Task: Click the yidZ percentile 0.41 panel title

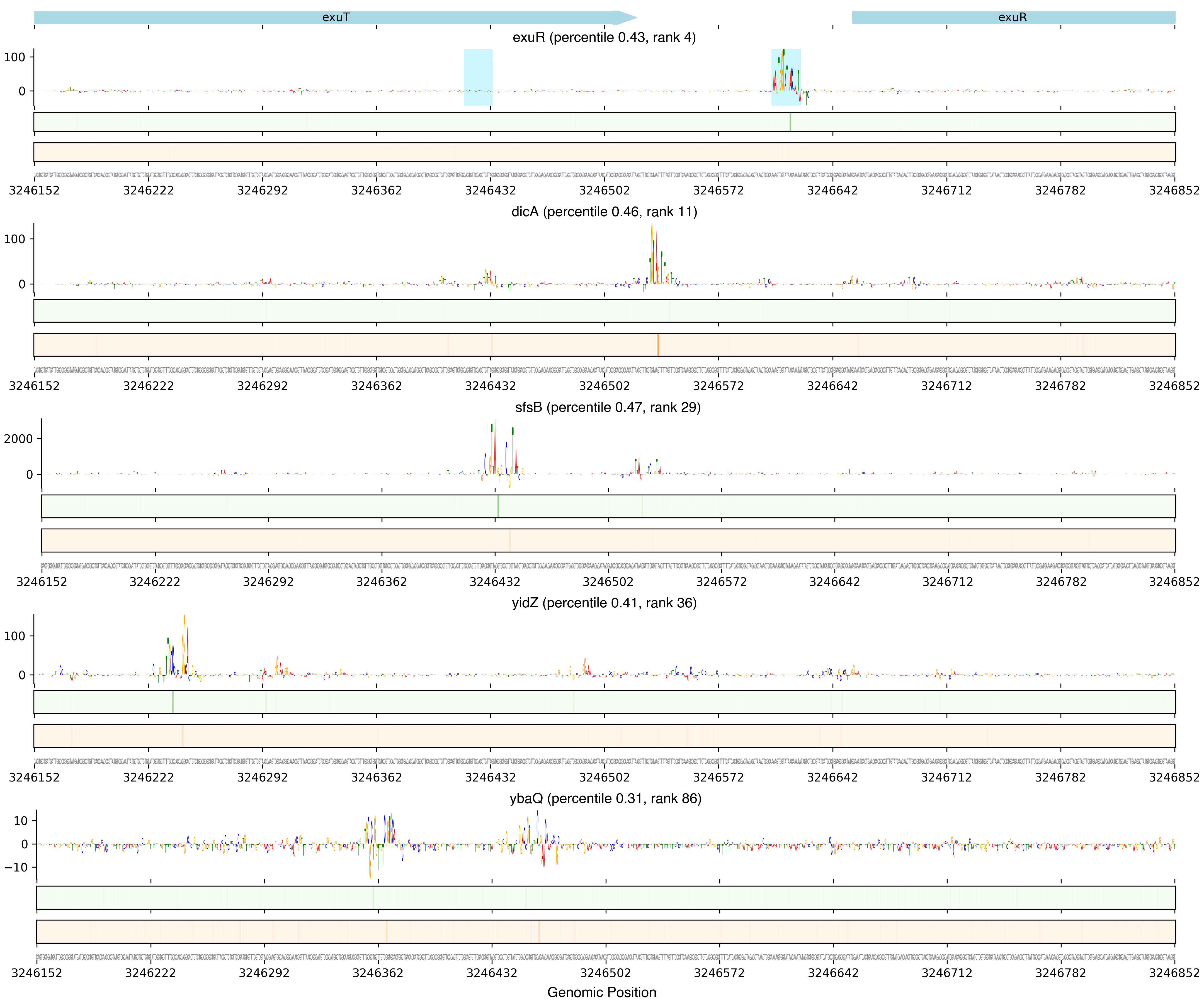Action: tap(604, 602)
